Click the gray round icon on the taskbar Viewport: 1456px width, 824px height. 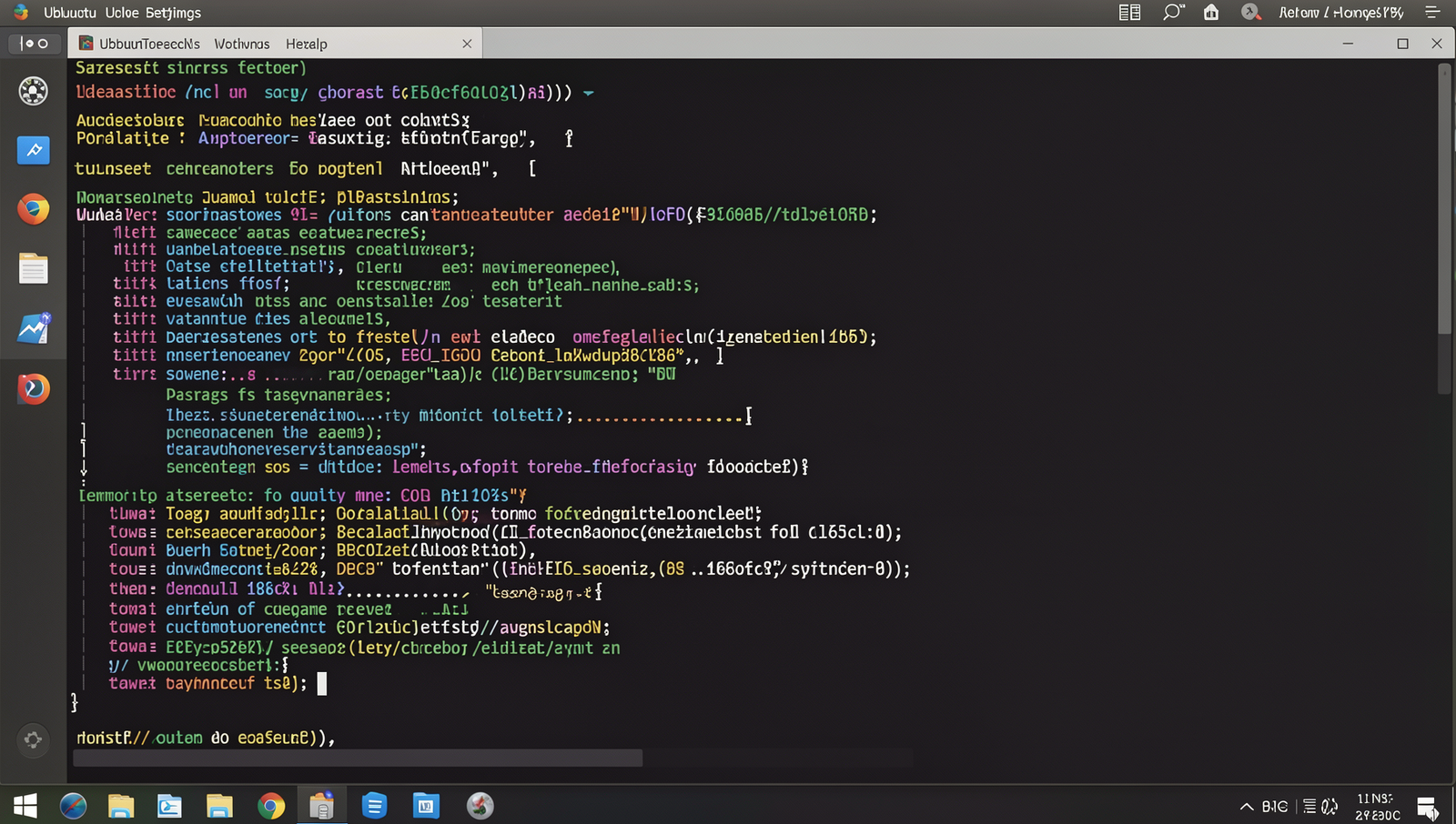480,806
